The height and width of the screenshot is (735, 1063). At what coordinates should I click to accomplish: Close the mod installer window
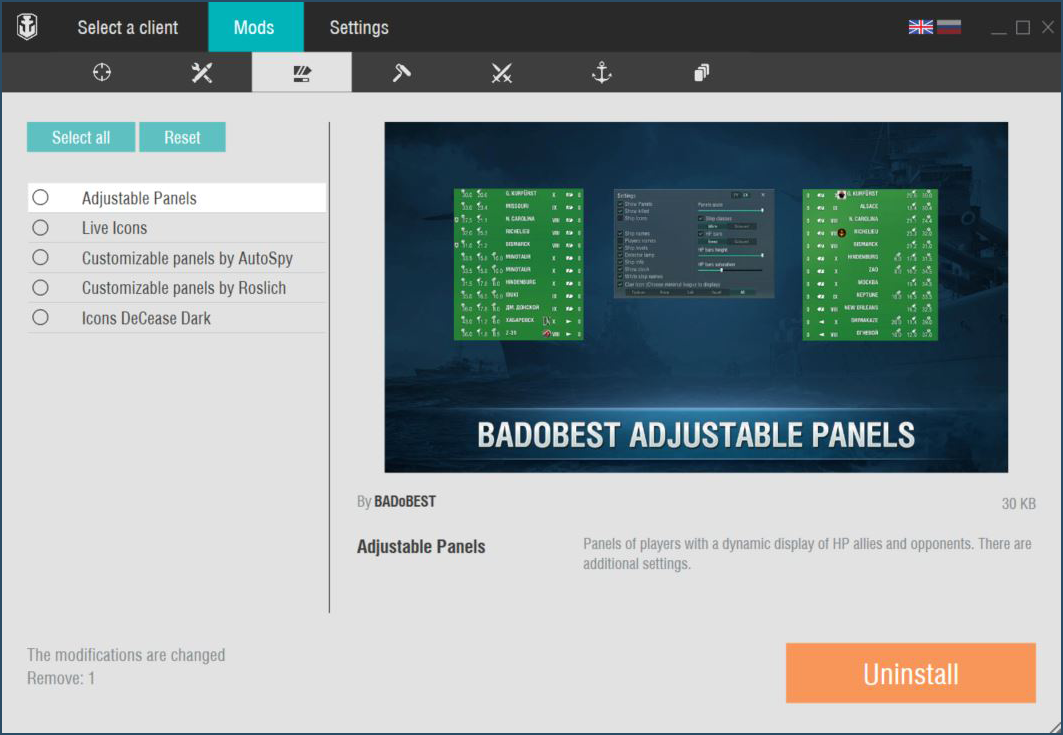pyautogui.click(x=1047, y=28)
